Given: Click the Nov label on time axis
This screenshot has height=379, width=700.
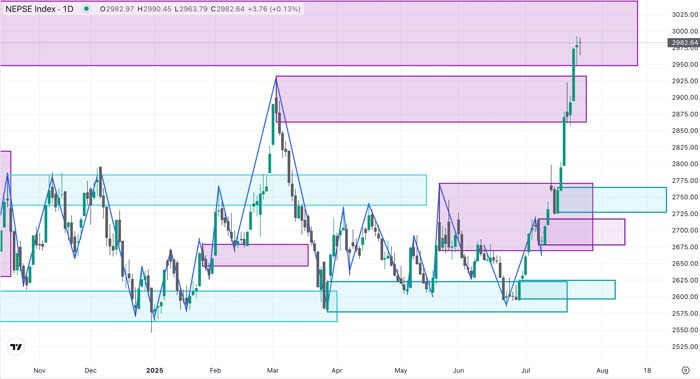Looking at the screenshot, I should 40,371.
